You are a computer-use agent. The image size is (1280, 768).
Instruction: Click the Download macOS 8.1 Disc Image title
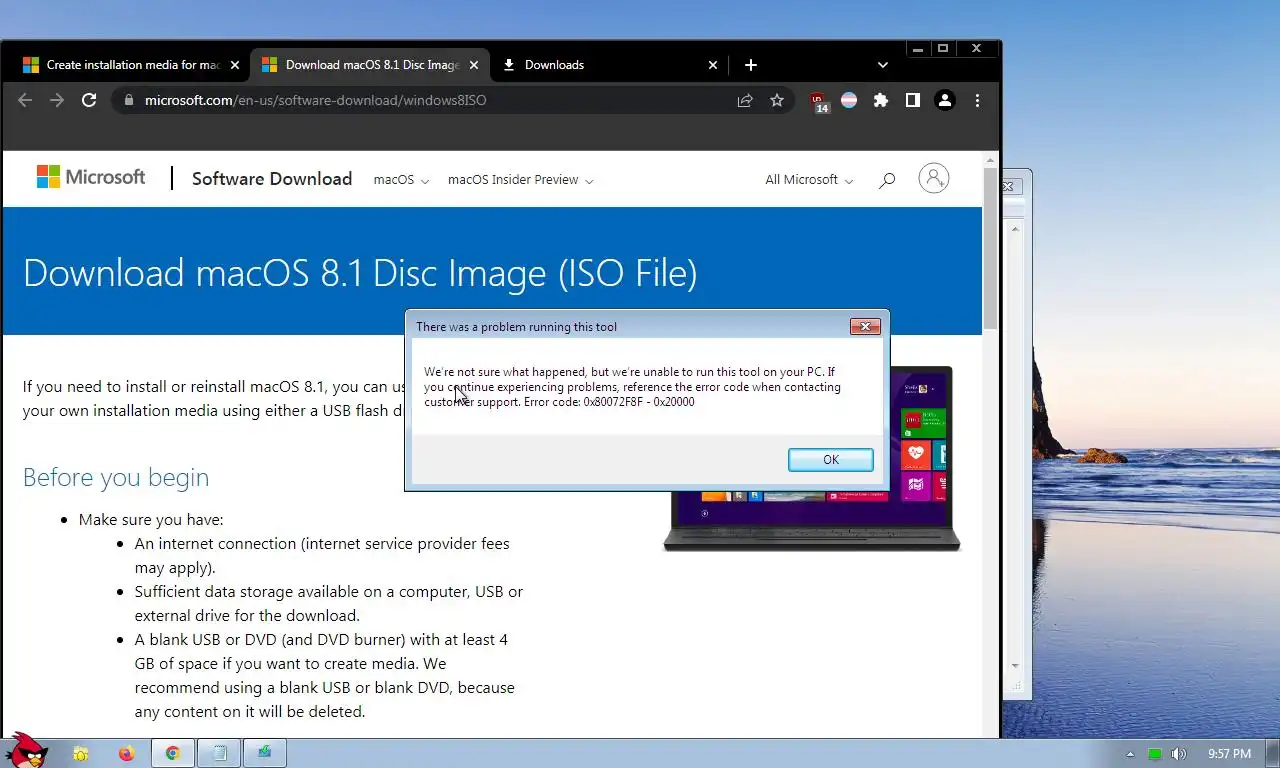(360, 273)
